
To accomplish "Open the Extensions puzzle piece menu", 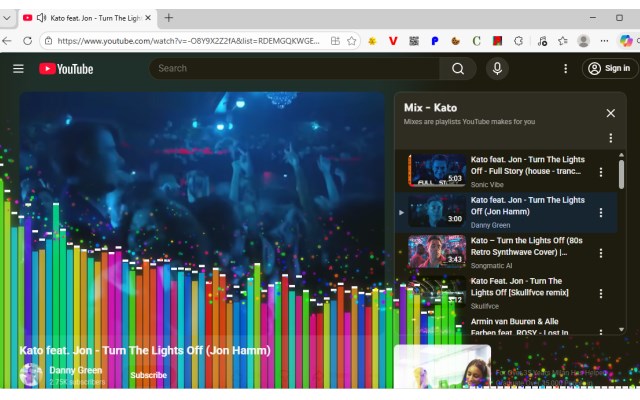I will point(518,41).
